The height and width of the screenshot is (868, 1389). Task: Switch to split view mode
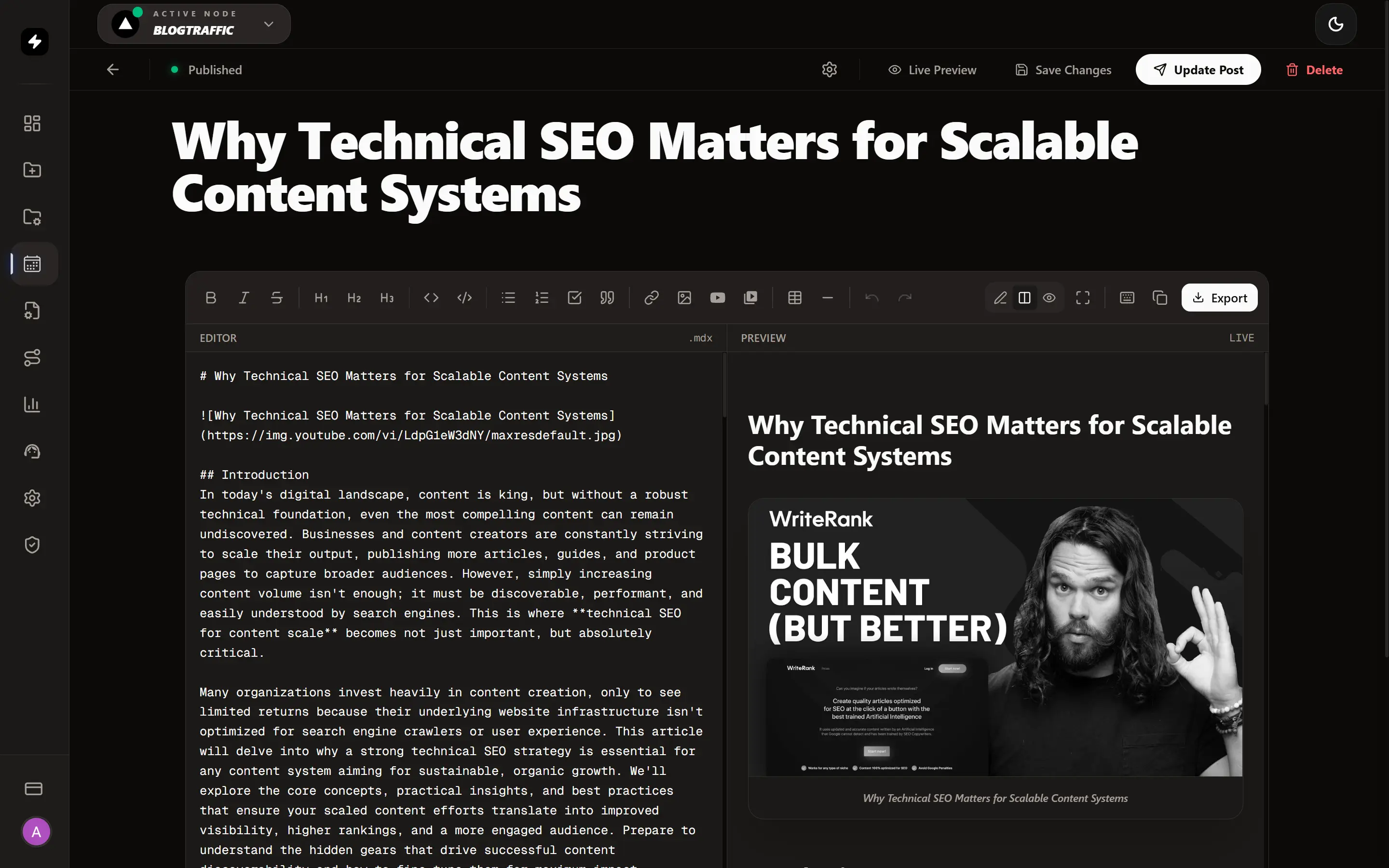(x=1024, y=298)
